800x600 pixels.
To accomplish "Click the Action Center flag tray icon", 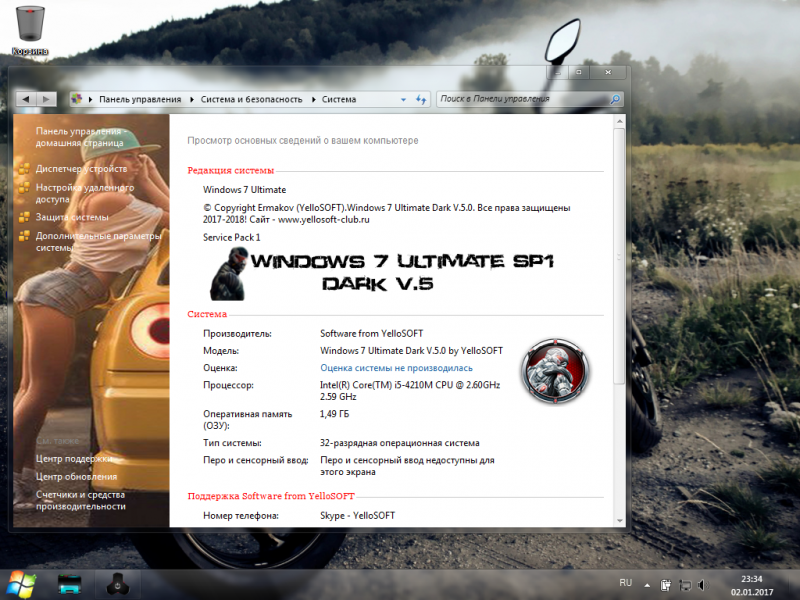I will 666,585.
